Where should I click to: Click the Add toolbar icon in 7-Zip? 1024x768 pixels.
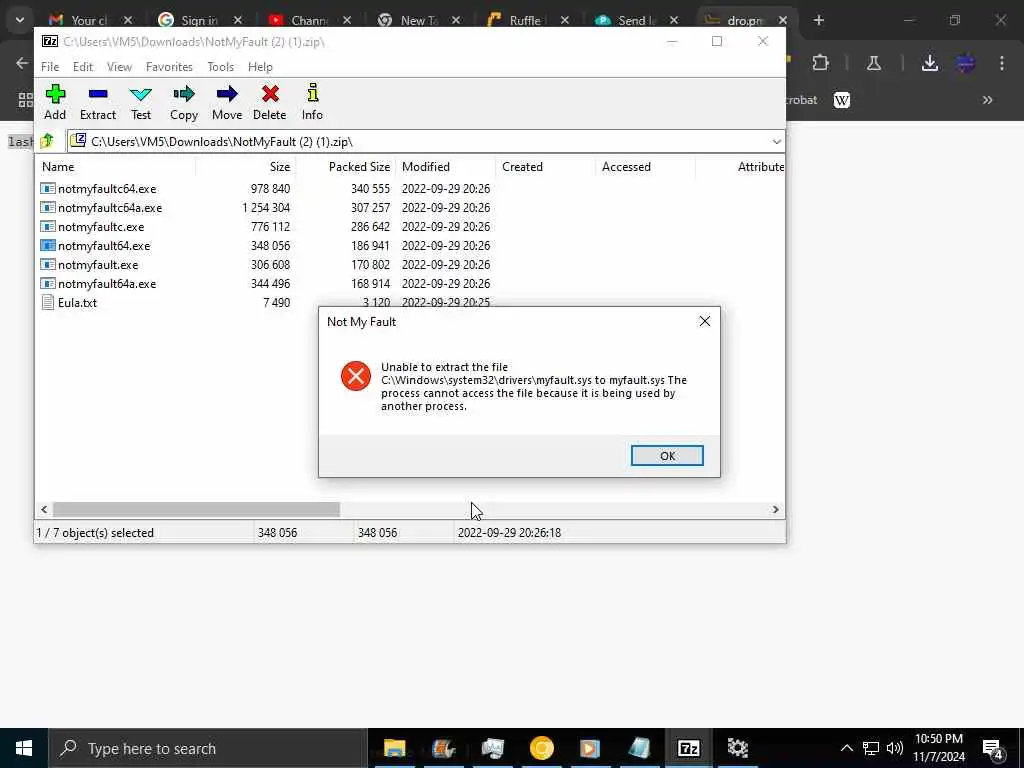56,103
